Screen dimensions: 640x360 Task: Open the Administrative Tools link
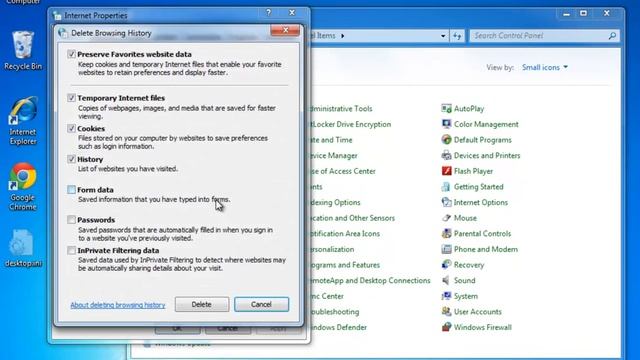tap(341, 109)
